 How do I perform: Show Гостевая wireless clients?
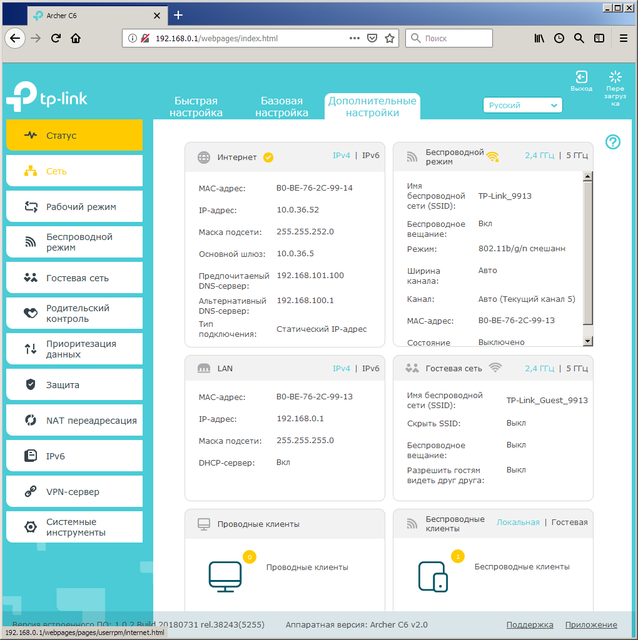pos(570,522)
